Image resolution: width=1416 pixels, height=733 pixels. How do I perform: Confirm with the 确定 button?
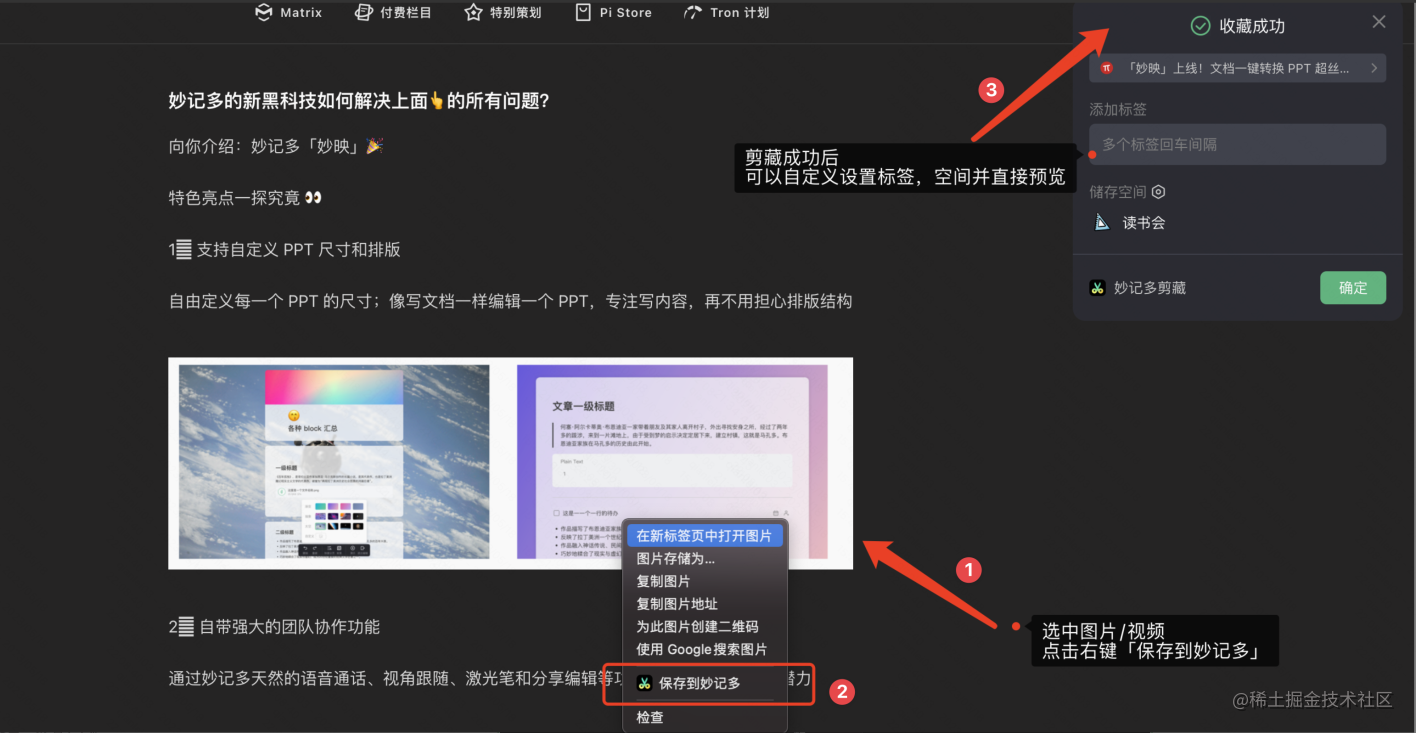tap(1353, 288)
